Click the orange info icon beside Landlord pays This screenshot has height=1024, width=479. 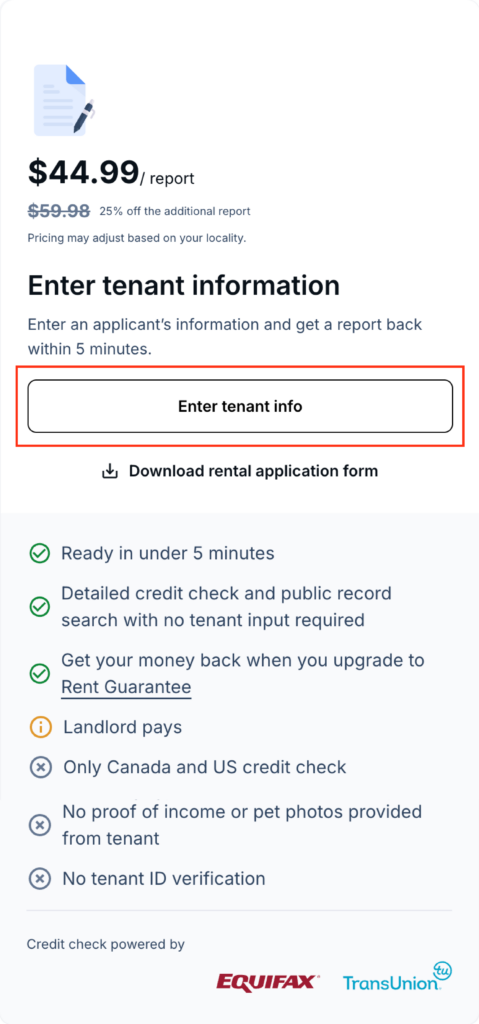(x=41, y=727)
